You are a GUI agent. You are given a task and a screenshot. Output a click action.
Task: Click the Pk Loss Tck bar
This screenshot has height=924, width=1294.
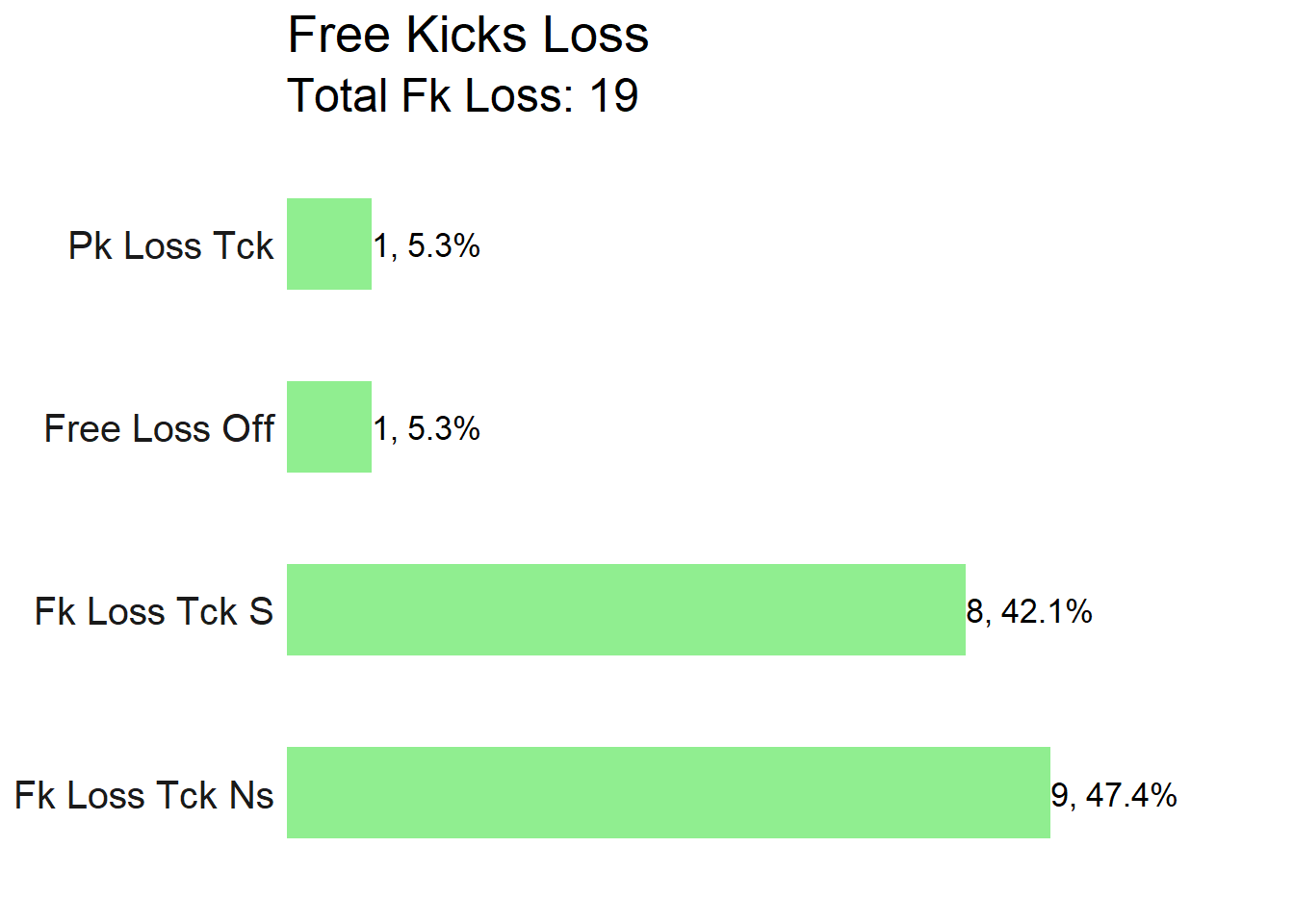329,244
